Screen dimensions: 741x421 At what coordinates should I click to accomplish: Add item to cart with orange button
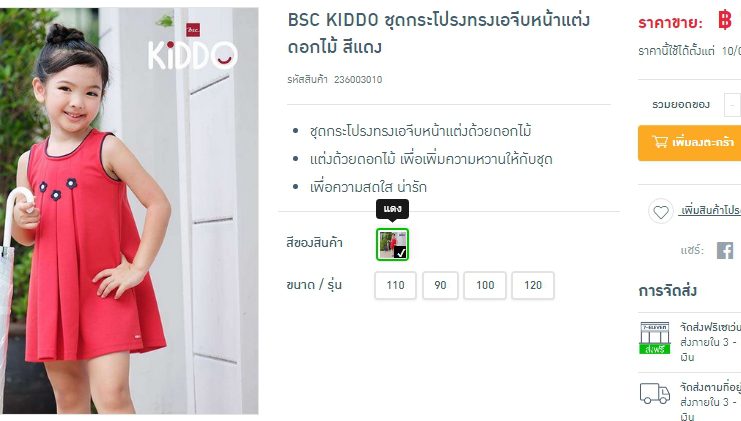coord(689,143)
